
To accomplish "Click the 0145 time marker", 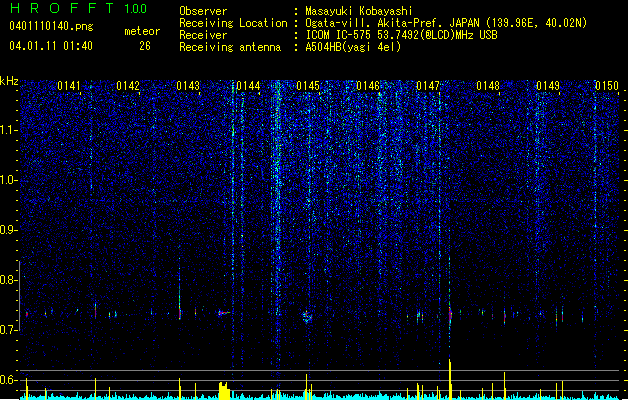I will pos(308,86).
